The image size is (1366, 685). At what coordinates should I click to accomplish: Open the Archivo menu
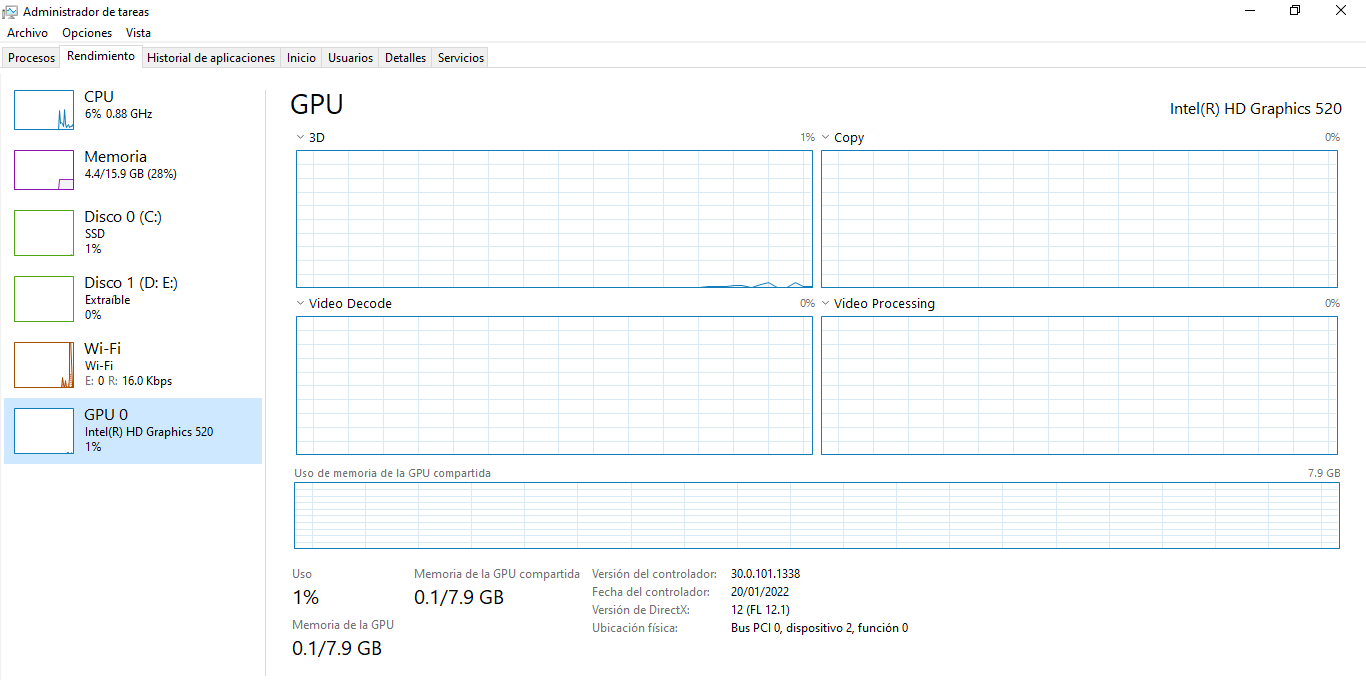click(x=27, y=33)
